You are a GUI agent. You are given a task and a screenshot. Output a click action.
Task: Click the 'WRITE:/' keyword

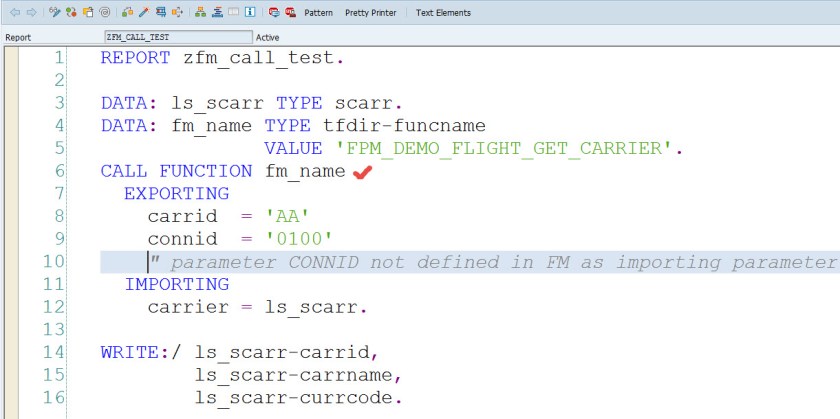(x=141, y=352)
